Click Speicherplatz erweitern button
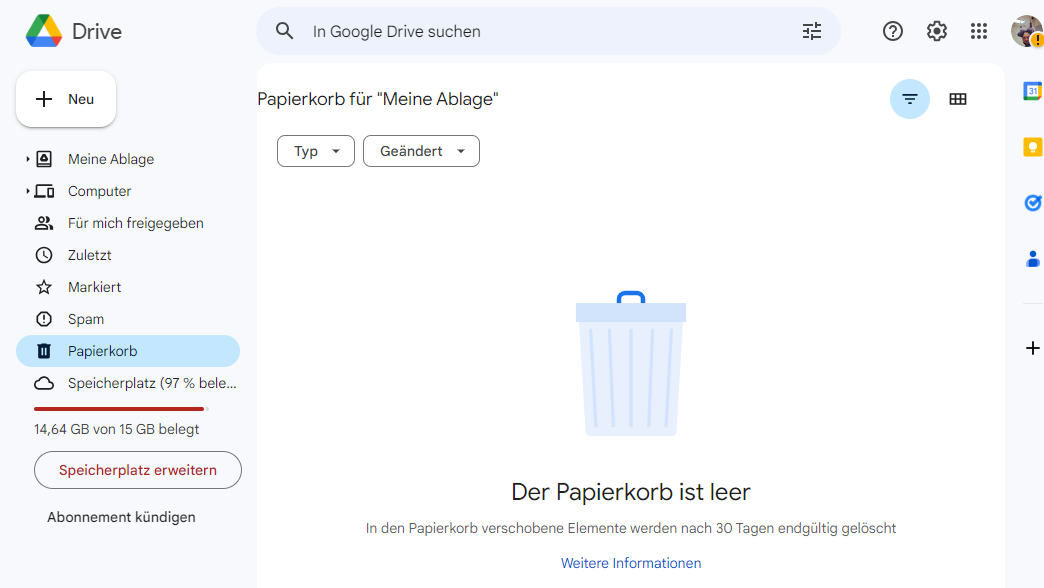 [x=138, y=470]
